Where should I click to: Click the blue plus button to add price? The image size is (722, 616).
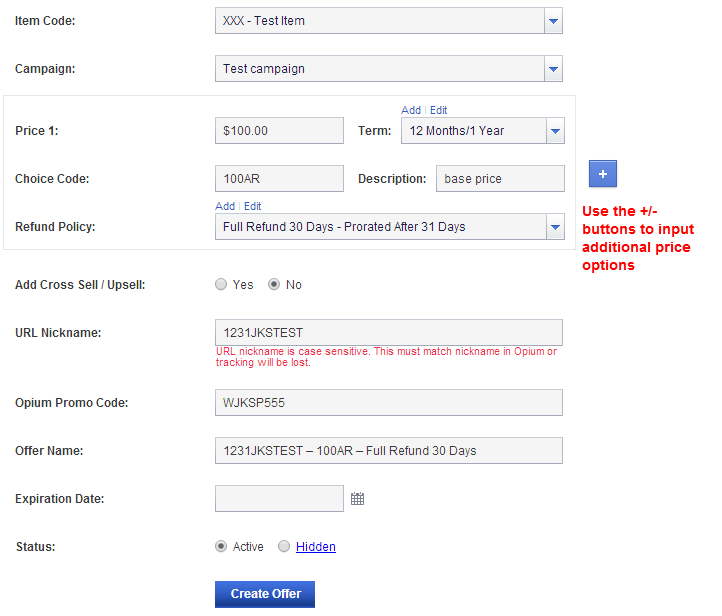point(602,174)
